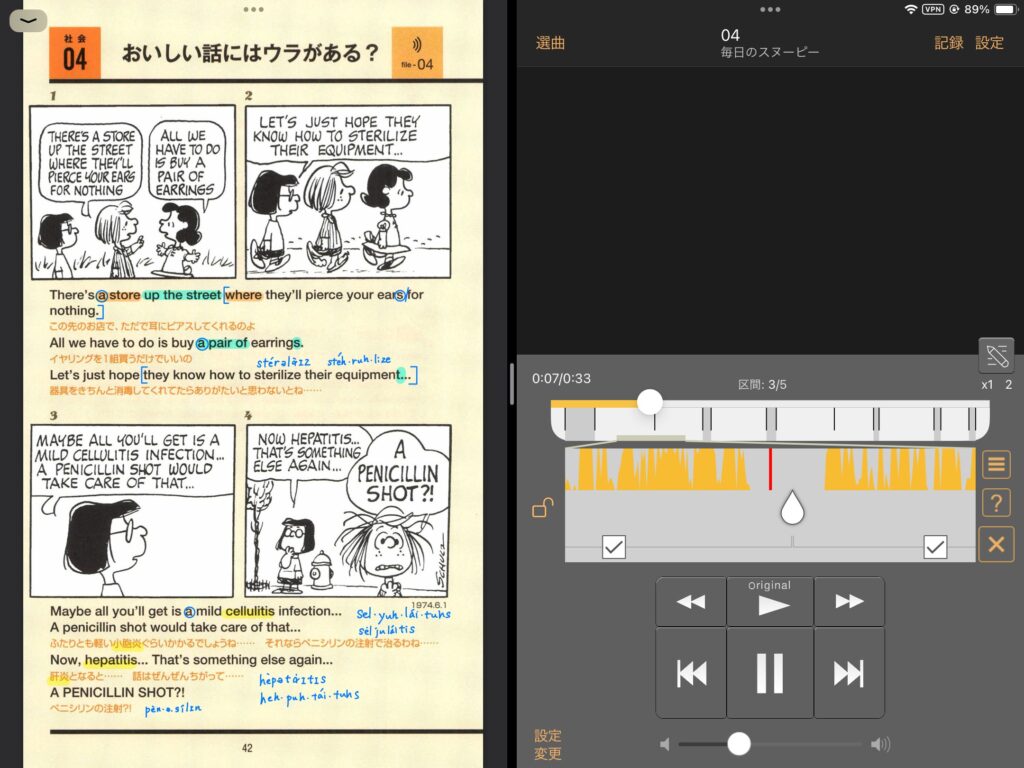
Task: Tap comic panel 4 with 'A PENICILLIN SHOT?!'
Action: (348, 511)
